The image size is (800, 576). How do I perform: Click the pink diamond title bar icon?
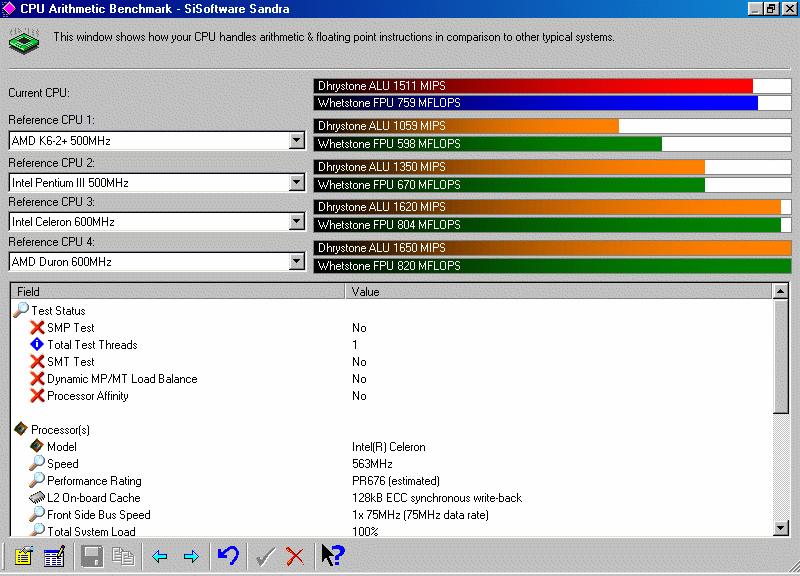(x=9, y=9)
